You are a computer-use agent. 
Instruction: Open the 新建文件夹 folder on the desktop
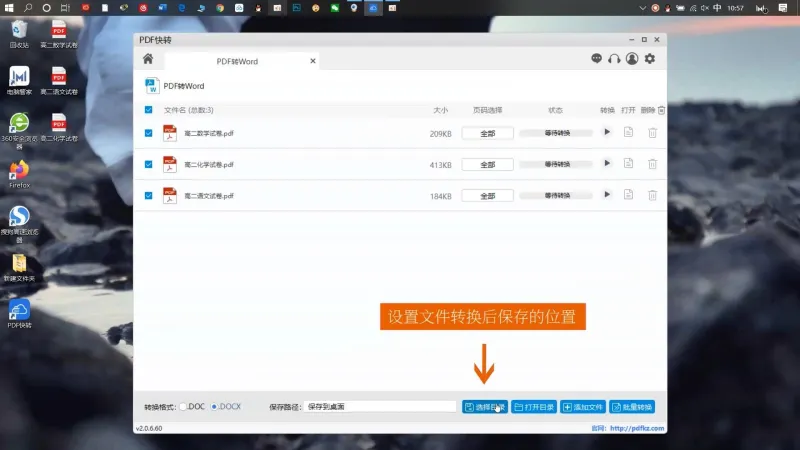(19, 267)
